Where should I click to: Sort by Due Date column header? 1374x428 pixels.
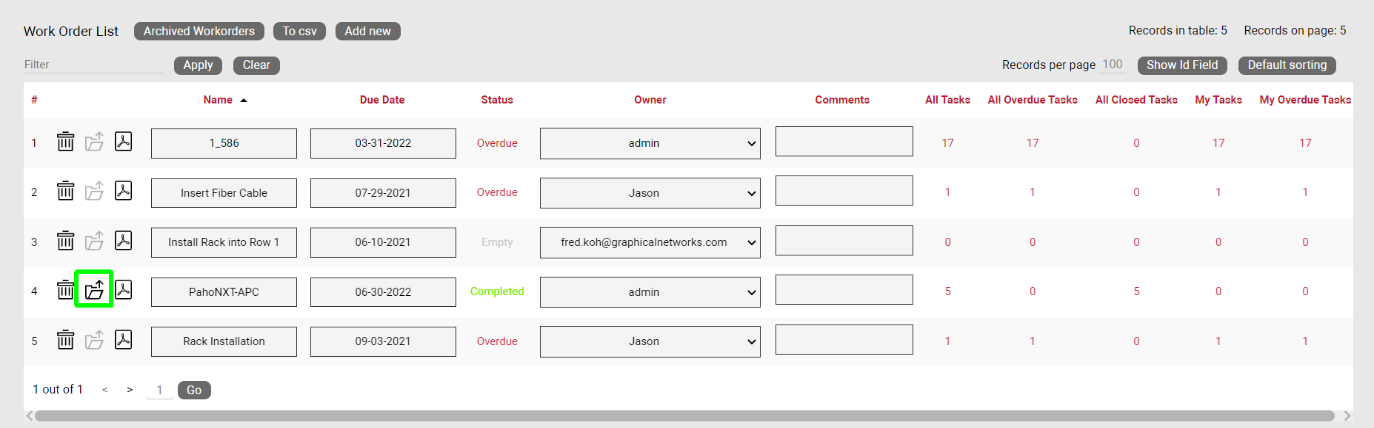382,100
